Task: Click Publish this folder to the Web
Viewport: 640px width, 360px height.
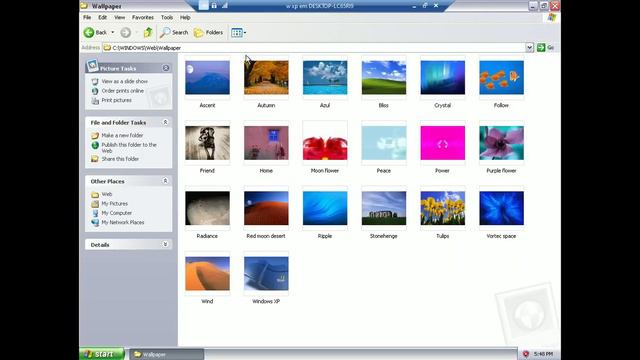Action: 129,147
